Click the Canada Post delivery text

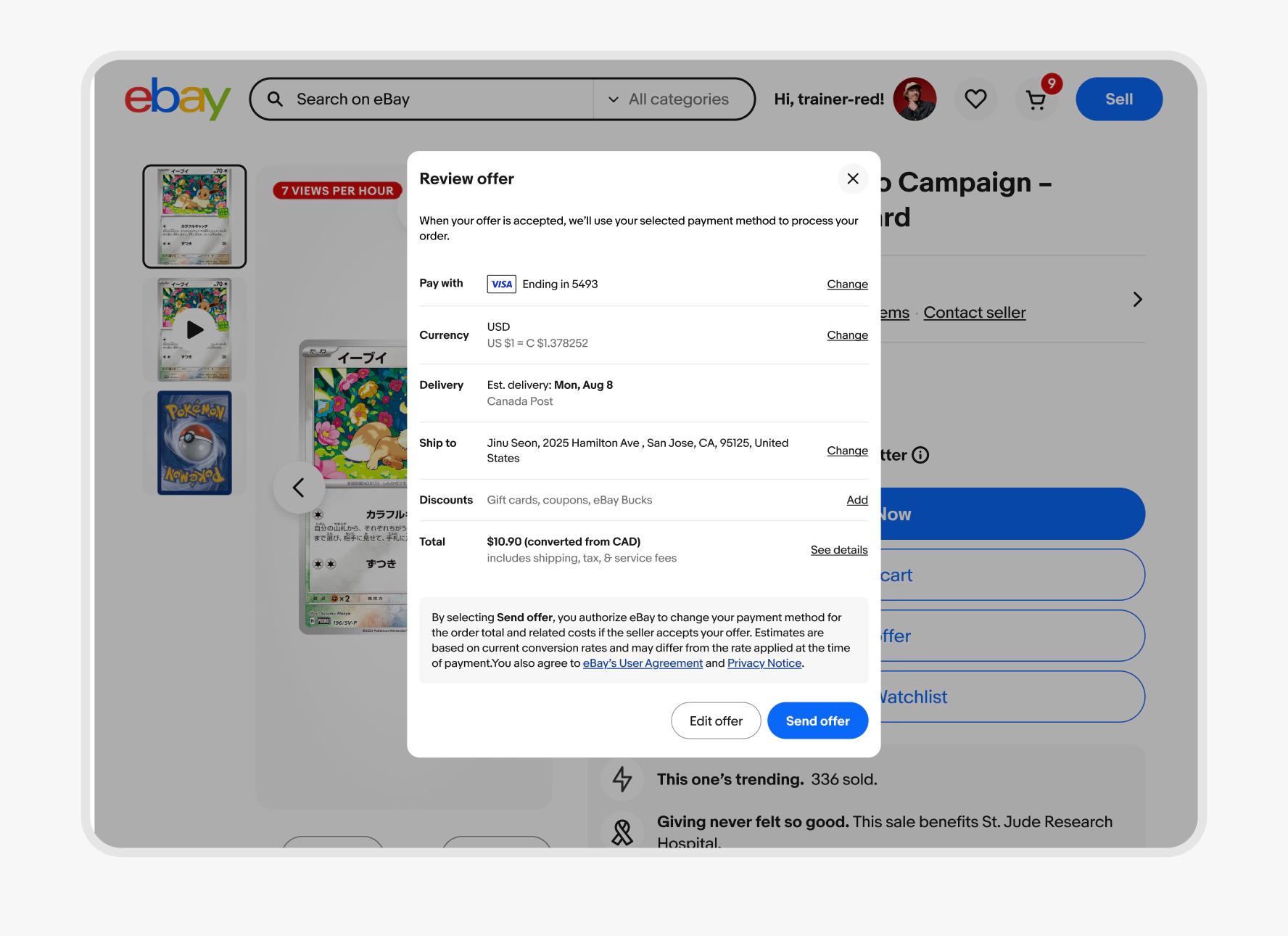(520, 401)
